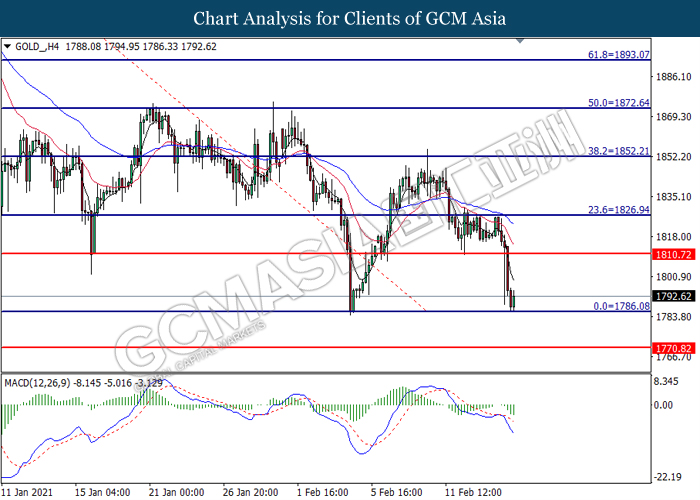
Task: Click the red 1810.72 price tag
Action: tap(674, 255)
